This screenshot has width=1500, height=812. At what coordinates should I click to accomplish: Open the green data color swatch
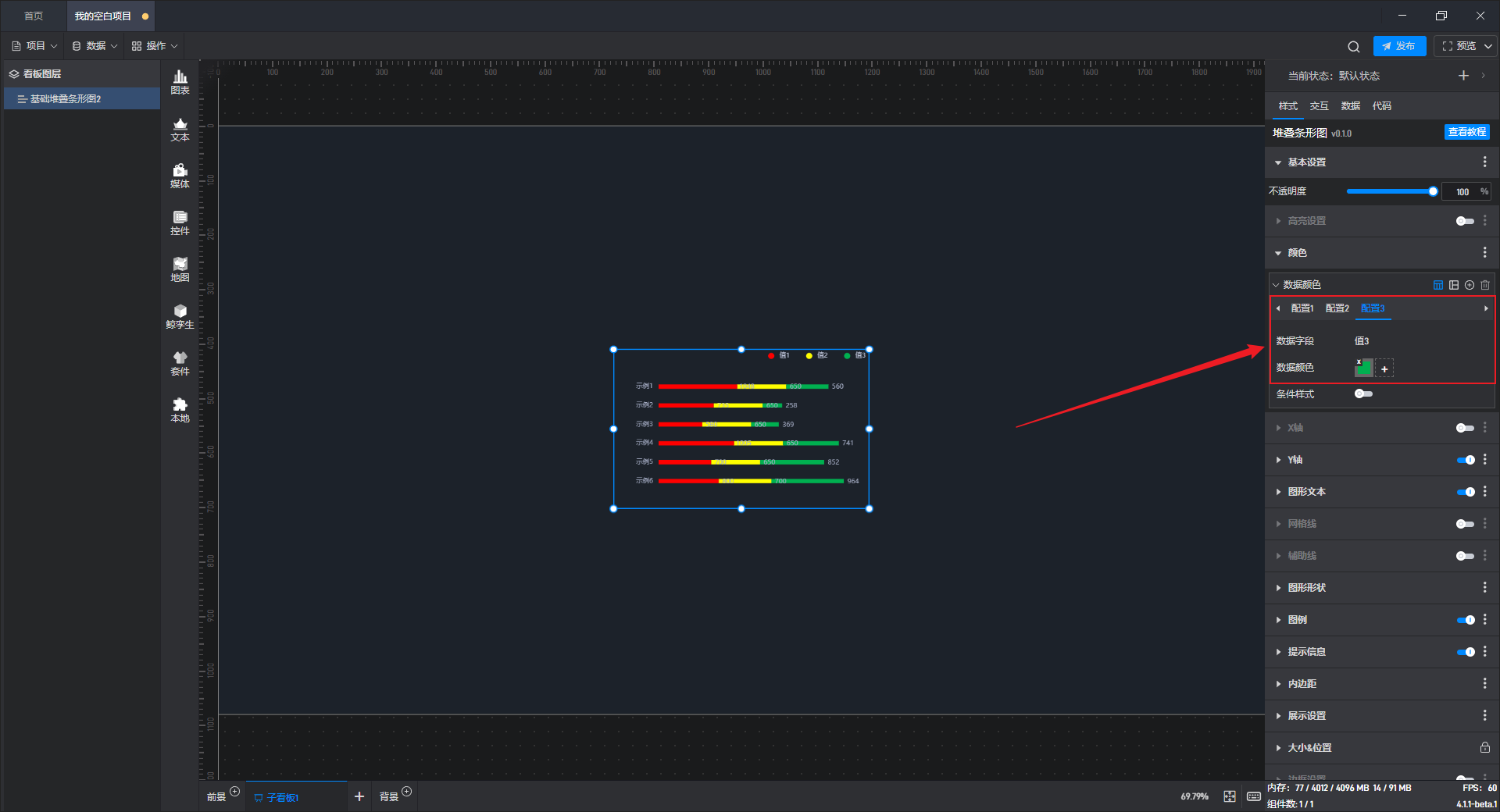pos(1364,368)
